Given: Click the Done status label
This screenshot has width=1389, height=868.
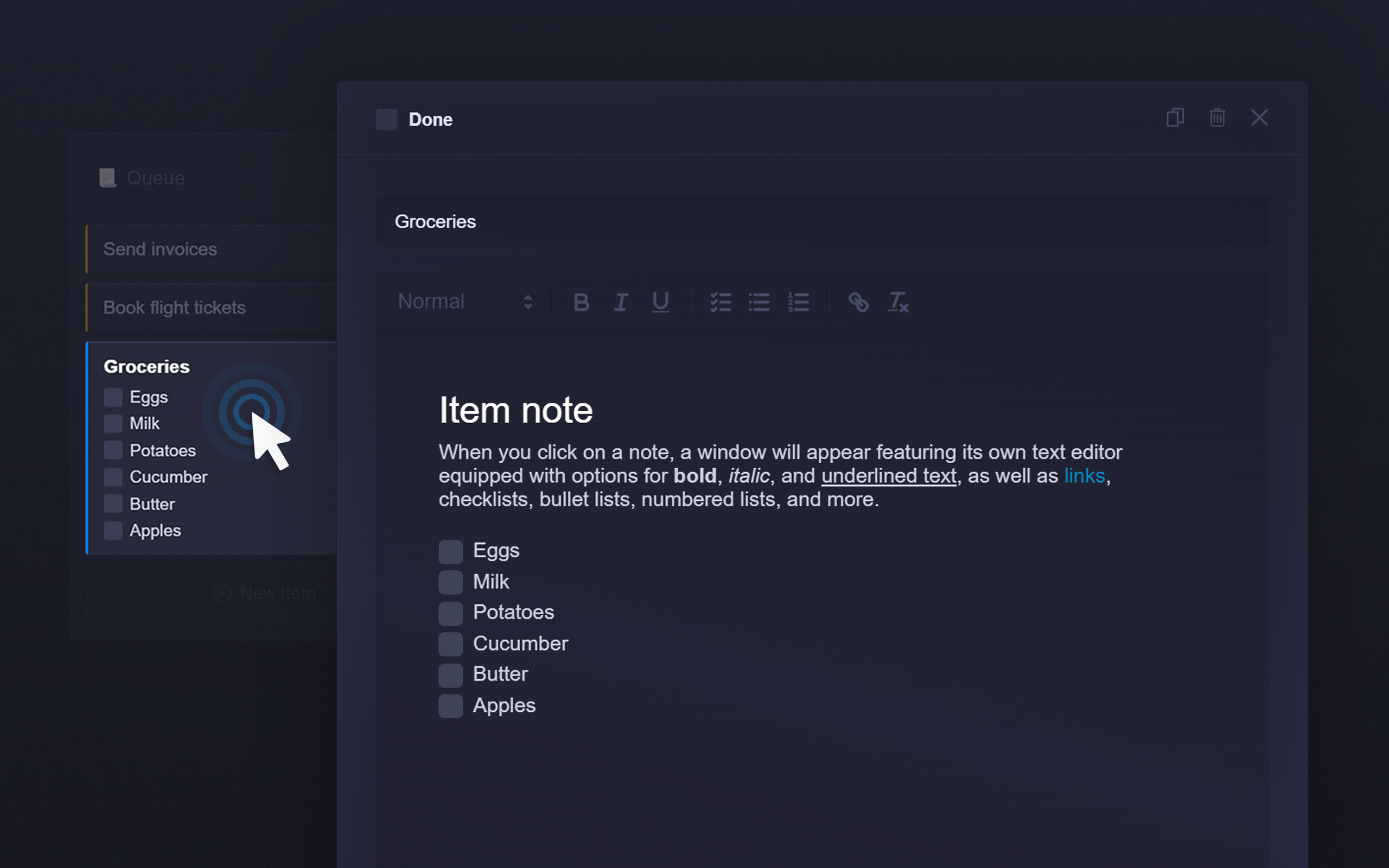Looking at the screenshot, I should click(430, 117).
